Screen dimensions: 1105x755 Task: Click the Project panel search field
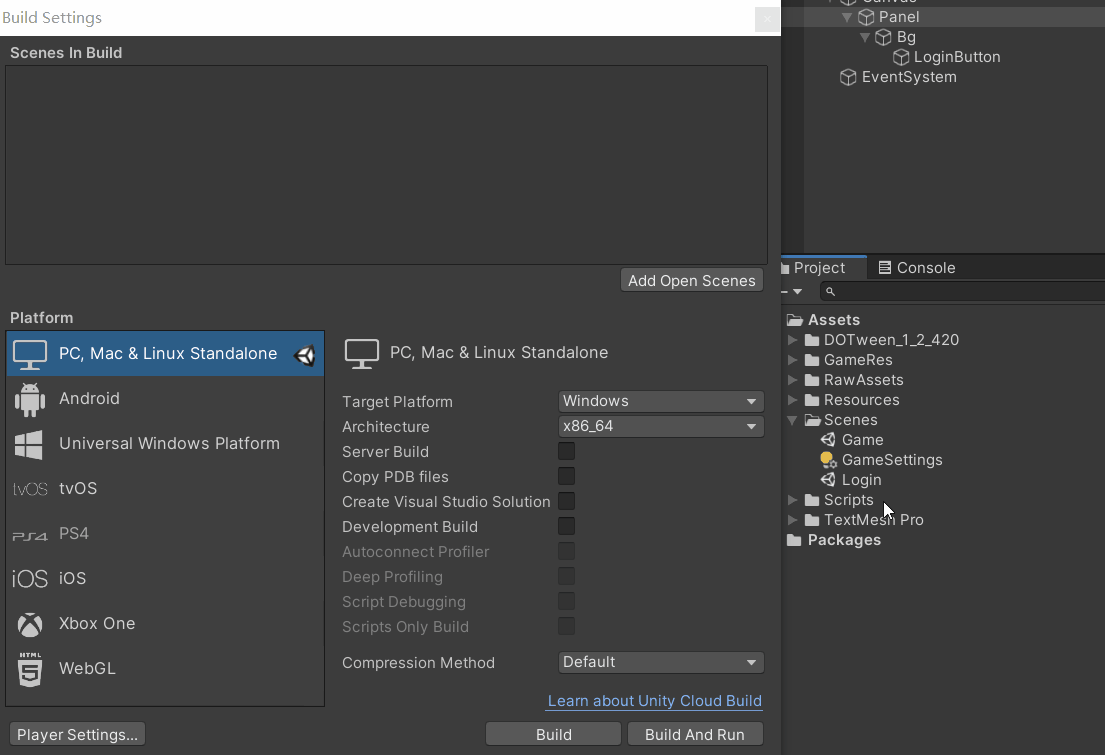click(x=963, y=291)
